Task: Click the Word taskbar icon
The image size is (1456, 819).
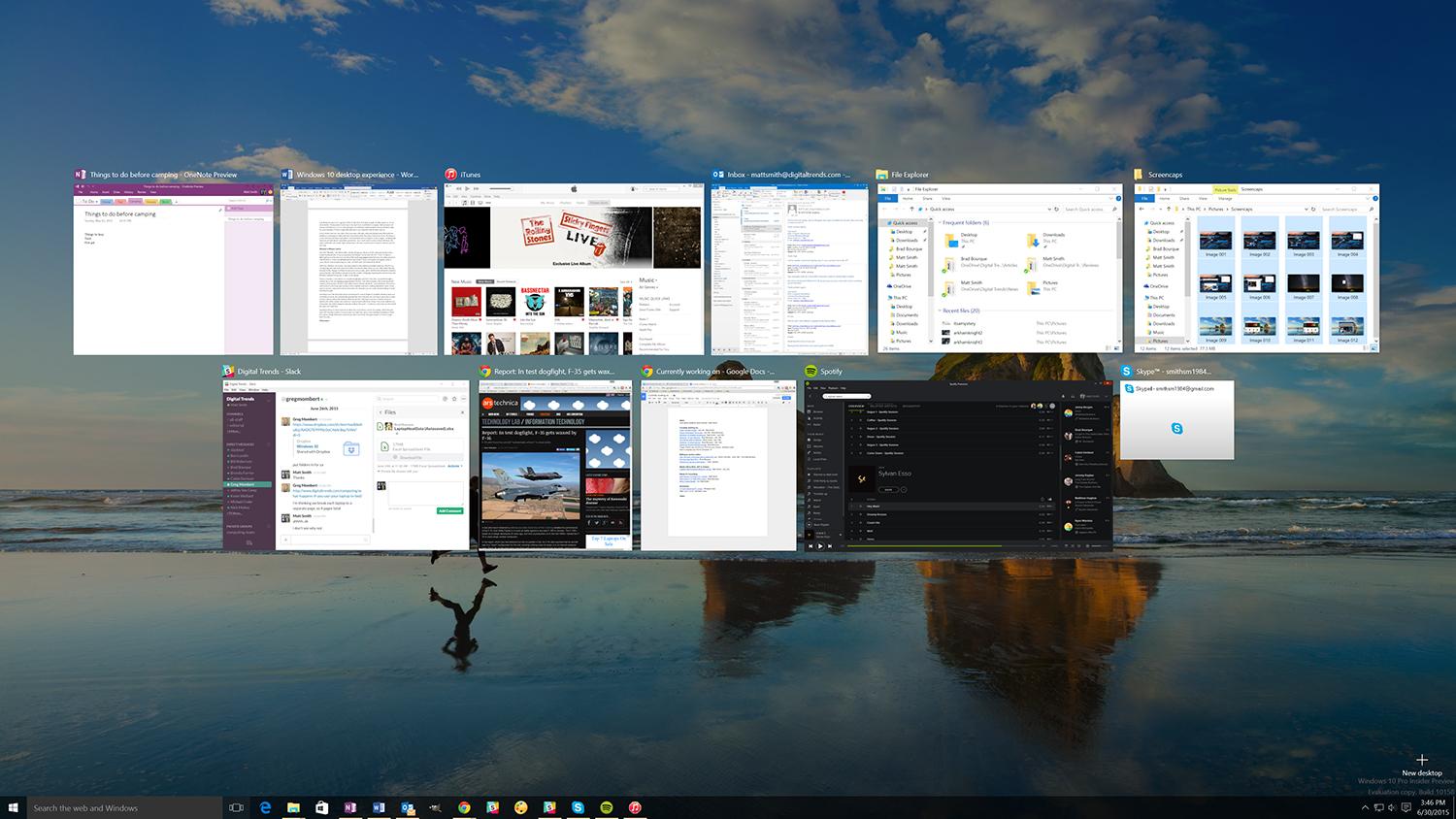Action: click(x=379, y=807)
